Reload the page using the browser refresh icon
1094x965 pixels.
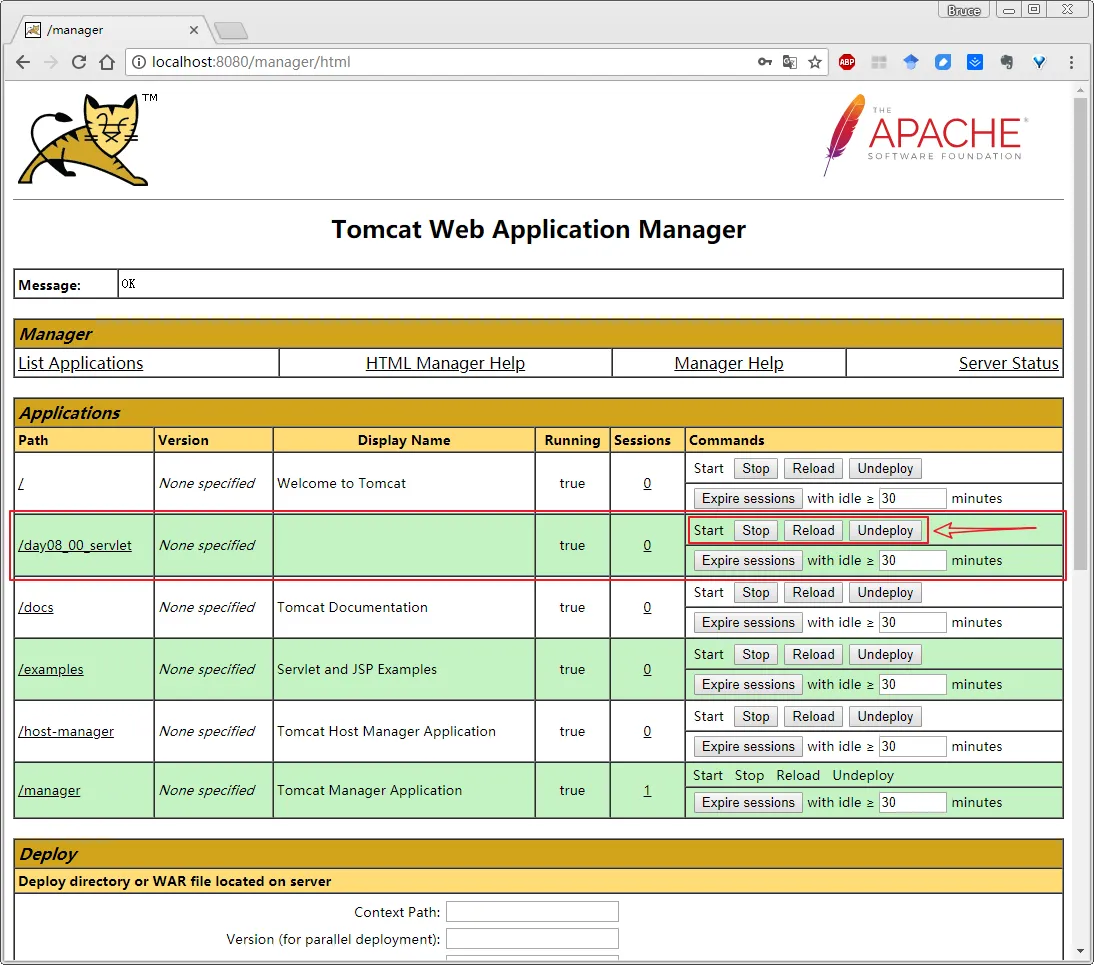[x=79, y=62]
